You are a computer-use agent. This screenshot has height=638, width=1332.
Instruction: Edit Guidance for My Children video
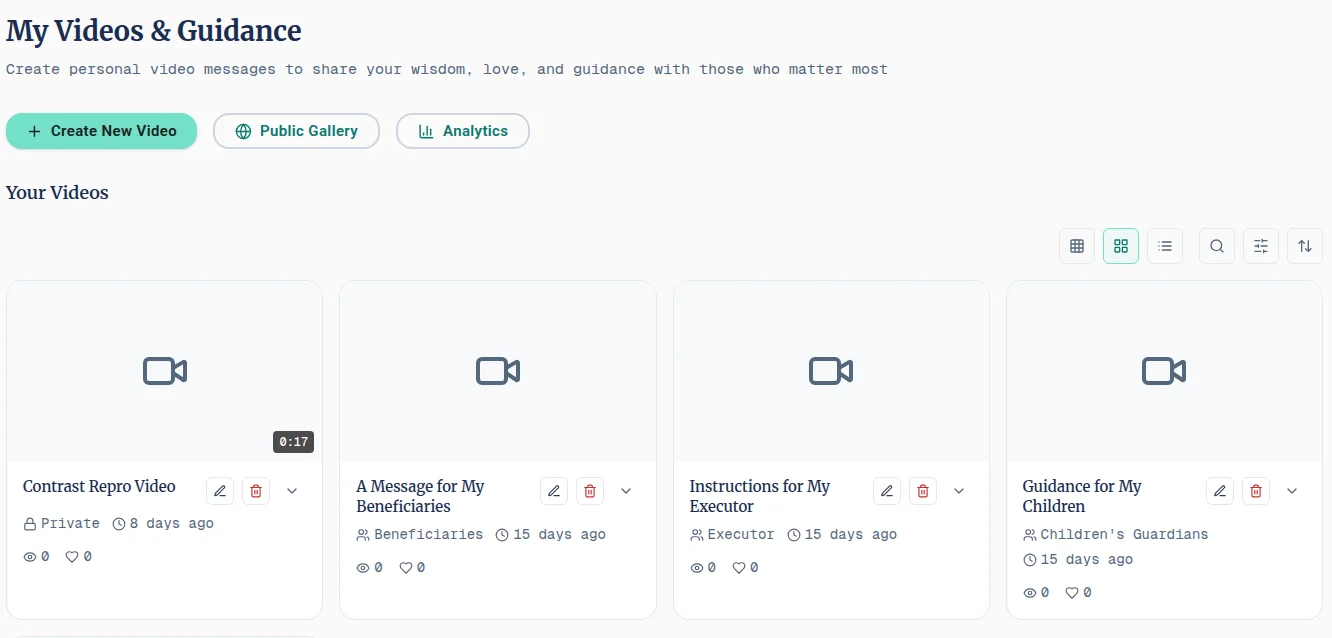1220,491
